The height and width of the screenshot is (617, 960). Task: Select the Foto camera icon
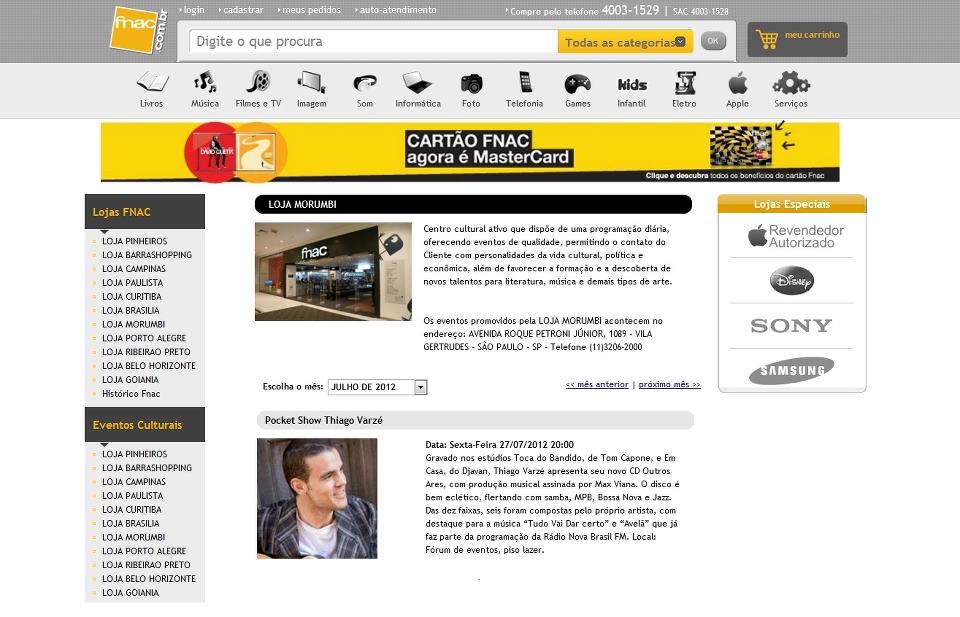471,83
